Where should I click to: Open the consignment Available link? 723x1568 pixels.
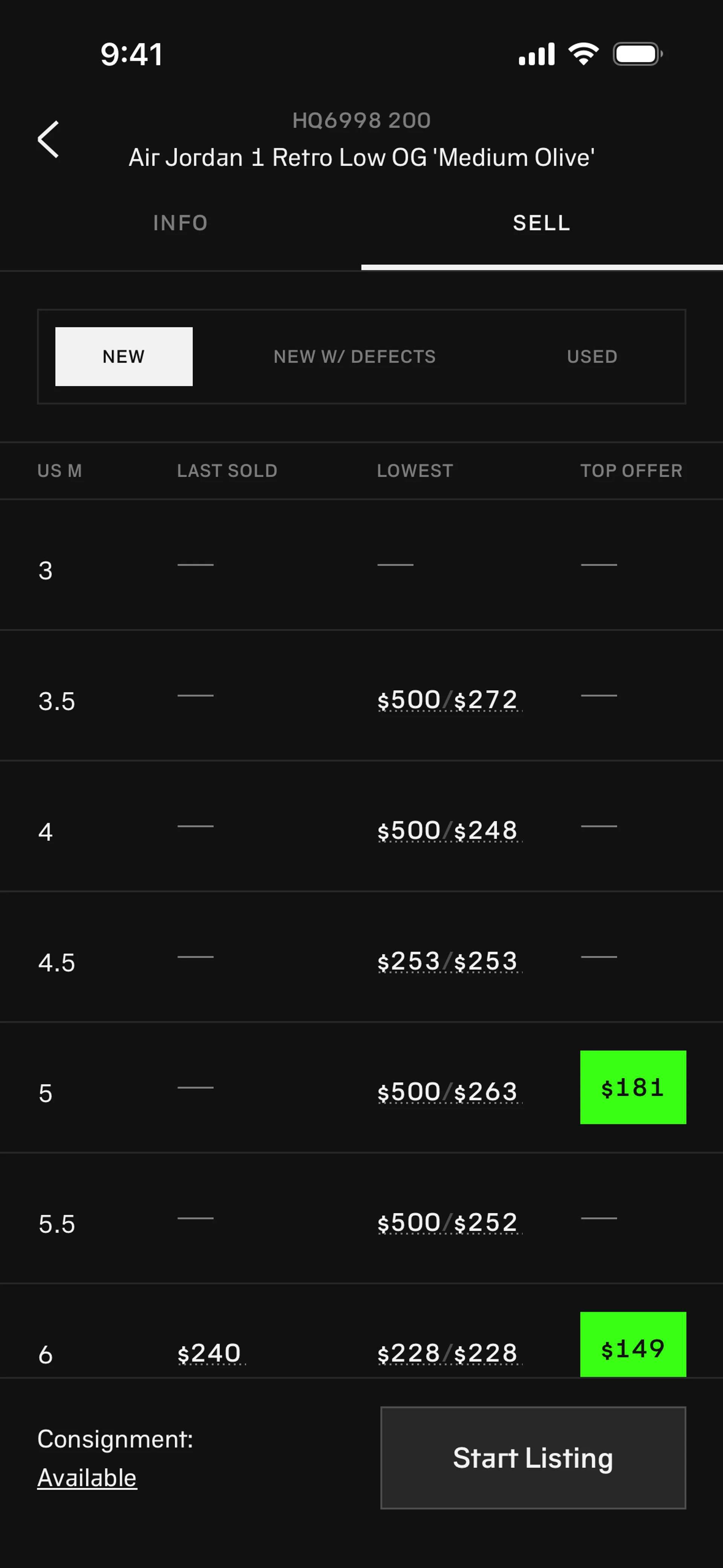click(87, 1478)
